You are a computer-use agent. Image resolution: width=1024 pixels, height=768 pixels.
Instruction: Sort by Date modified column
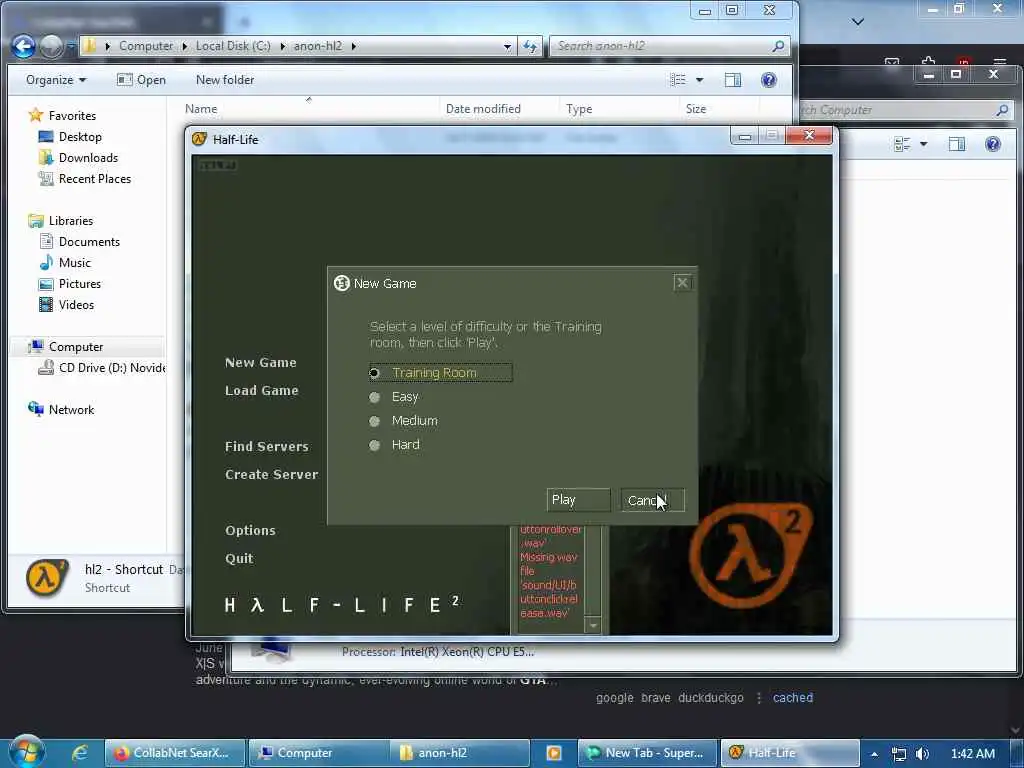(483, 109)
